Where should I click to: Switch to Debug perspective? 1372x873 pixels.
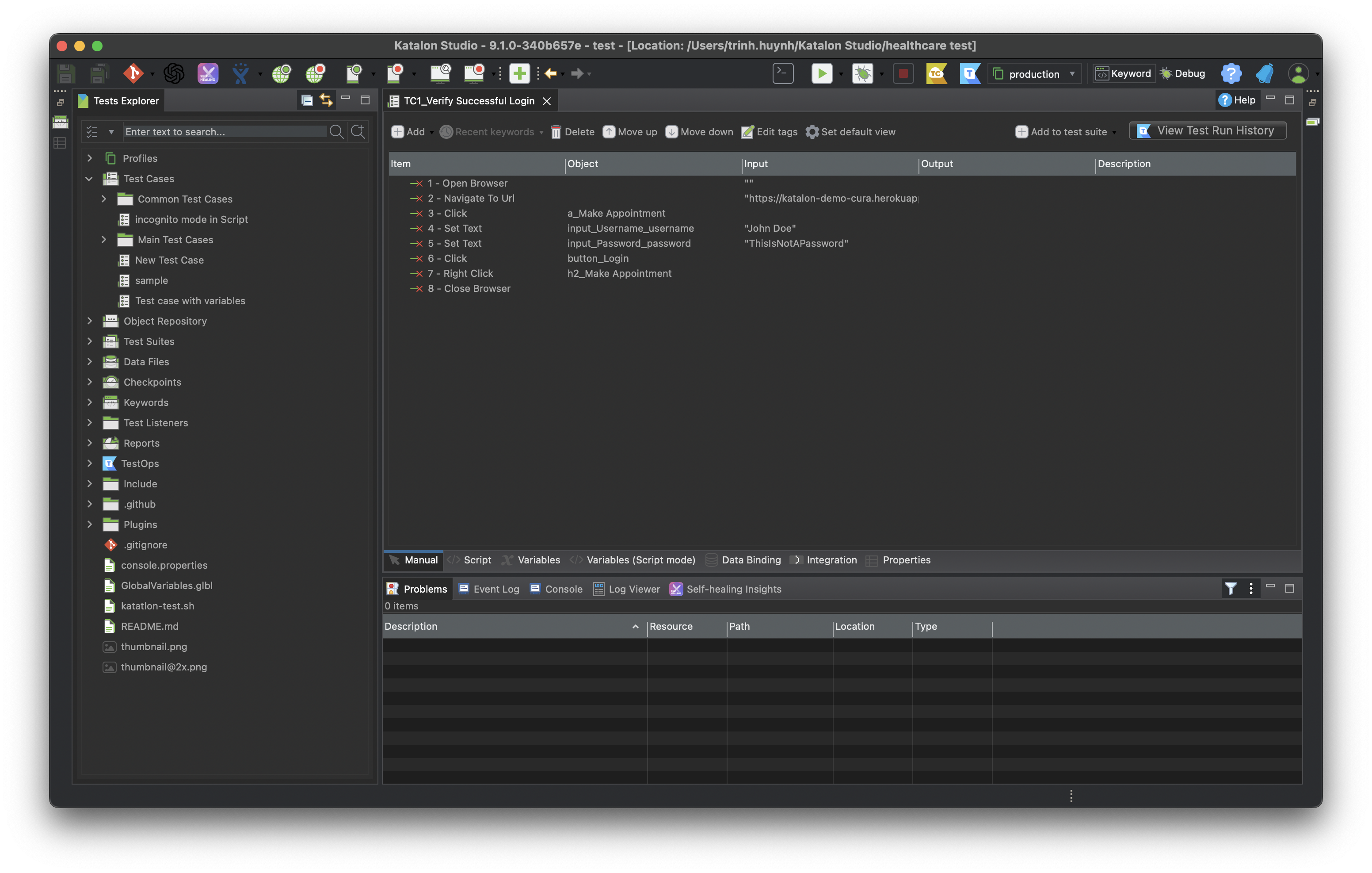point(1183,73)
